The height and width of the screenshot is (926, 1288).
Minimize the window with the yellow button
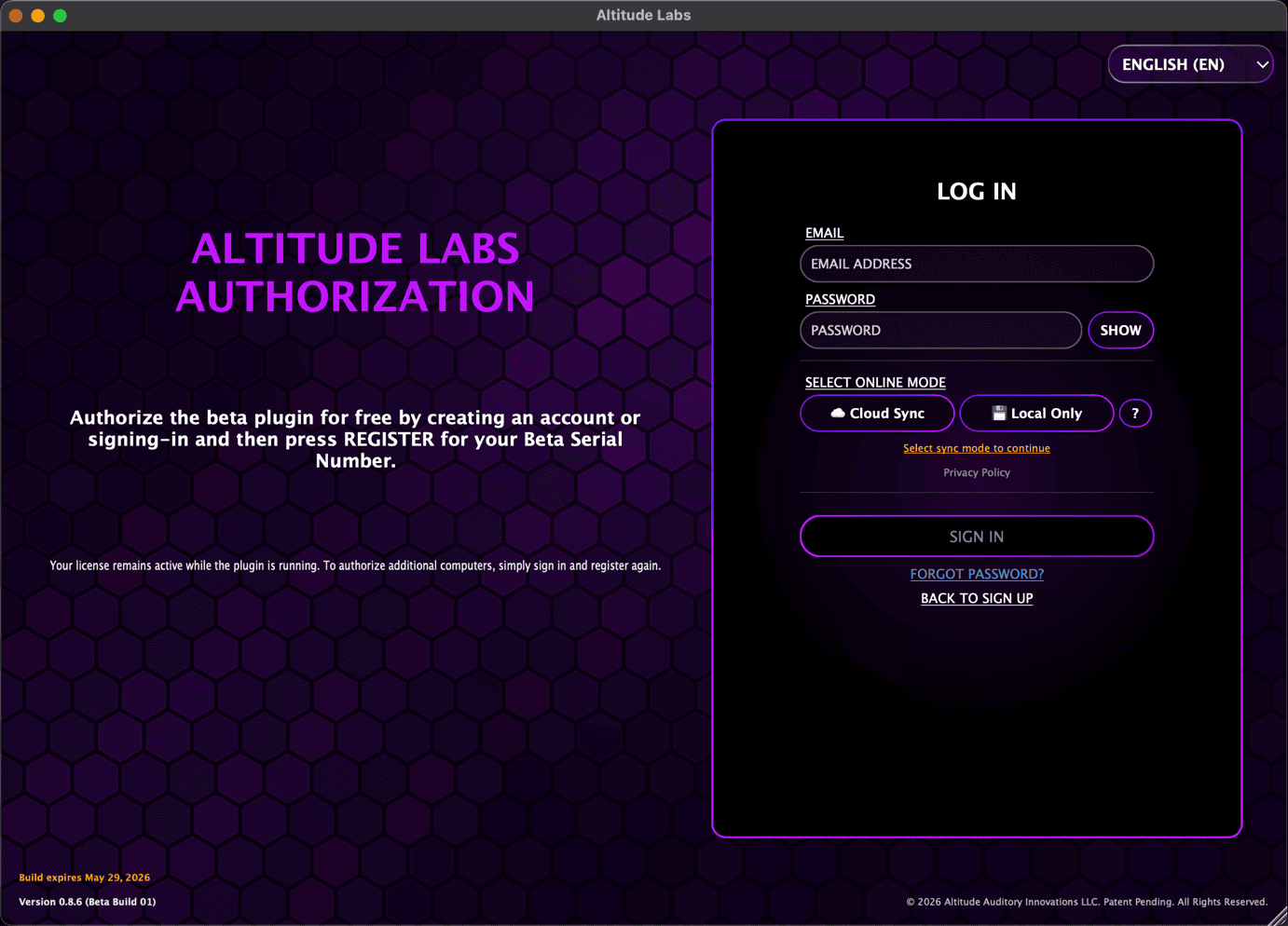[x=38, y=16]
